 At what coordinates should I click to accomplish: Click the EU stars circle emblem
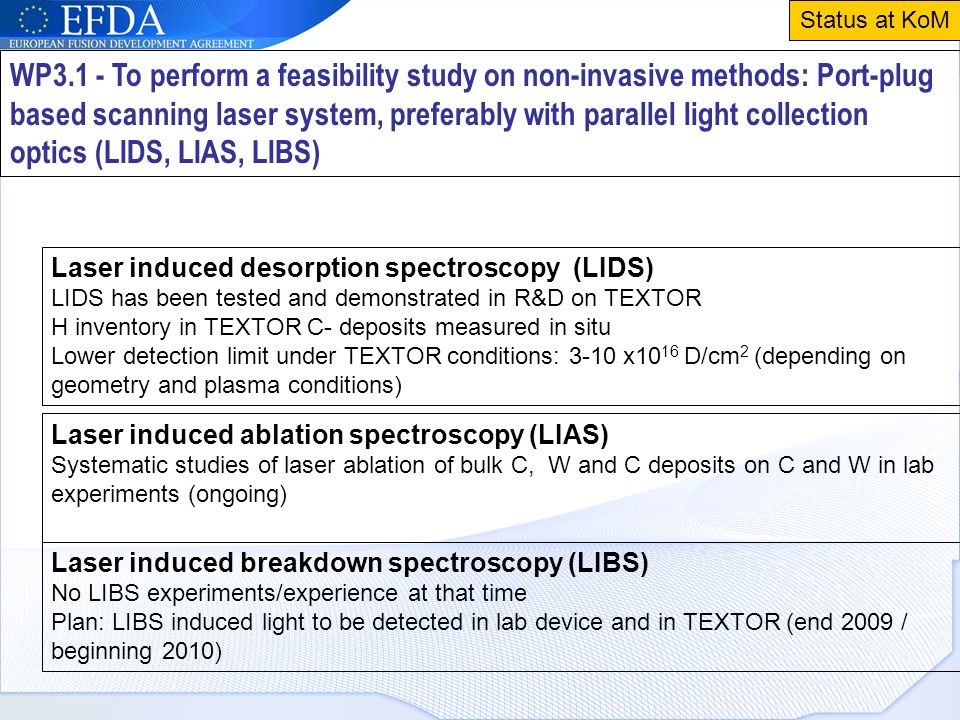point(32,20)
